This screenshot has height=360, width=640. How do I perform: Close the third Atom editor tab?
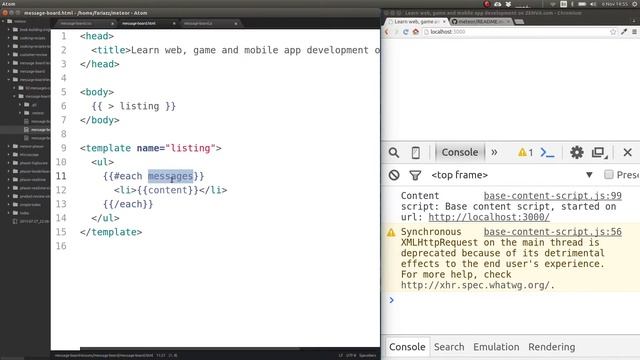click(x=236, y=24)
